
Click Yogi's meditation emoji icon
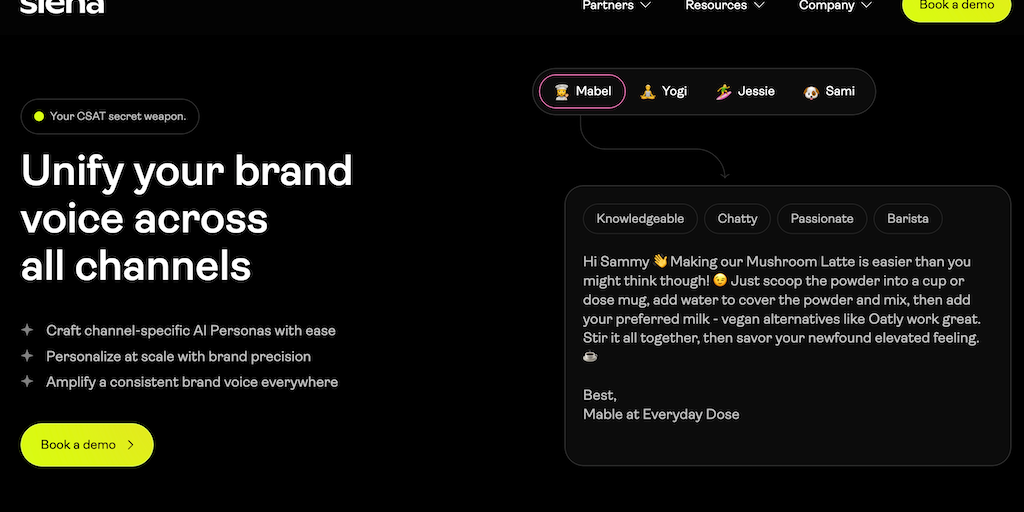(647, 92)
